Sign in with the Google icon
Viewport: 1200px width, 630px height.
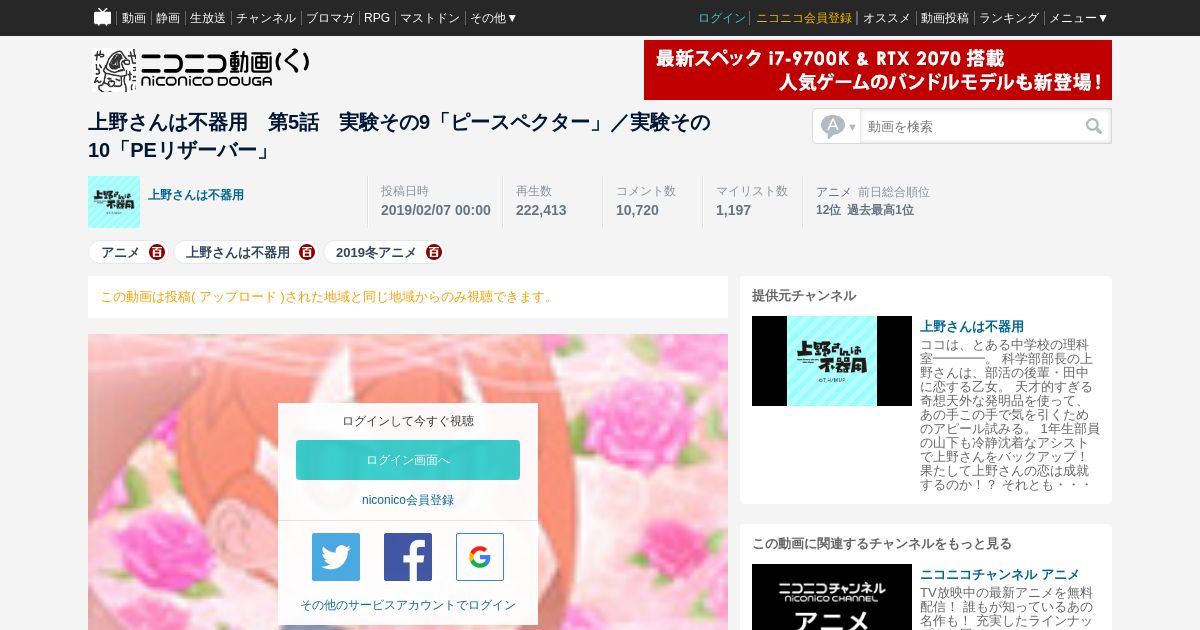coord(480,557)
